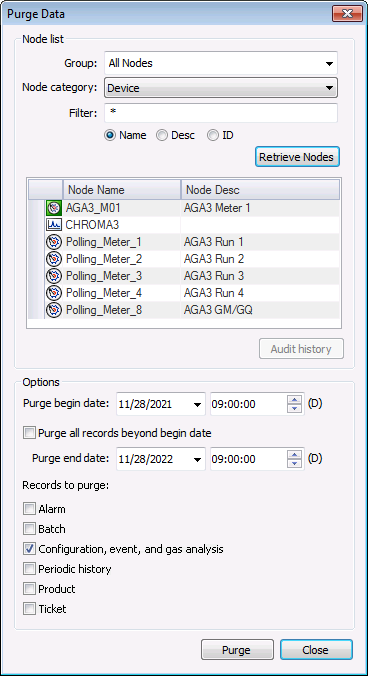Sort by the Node Desc column header

(x=260, y=190)
